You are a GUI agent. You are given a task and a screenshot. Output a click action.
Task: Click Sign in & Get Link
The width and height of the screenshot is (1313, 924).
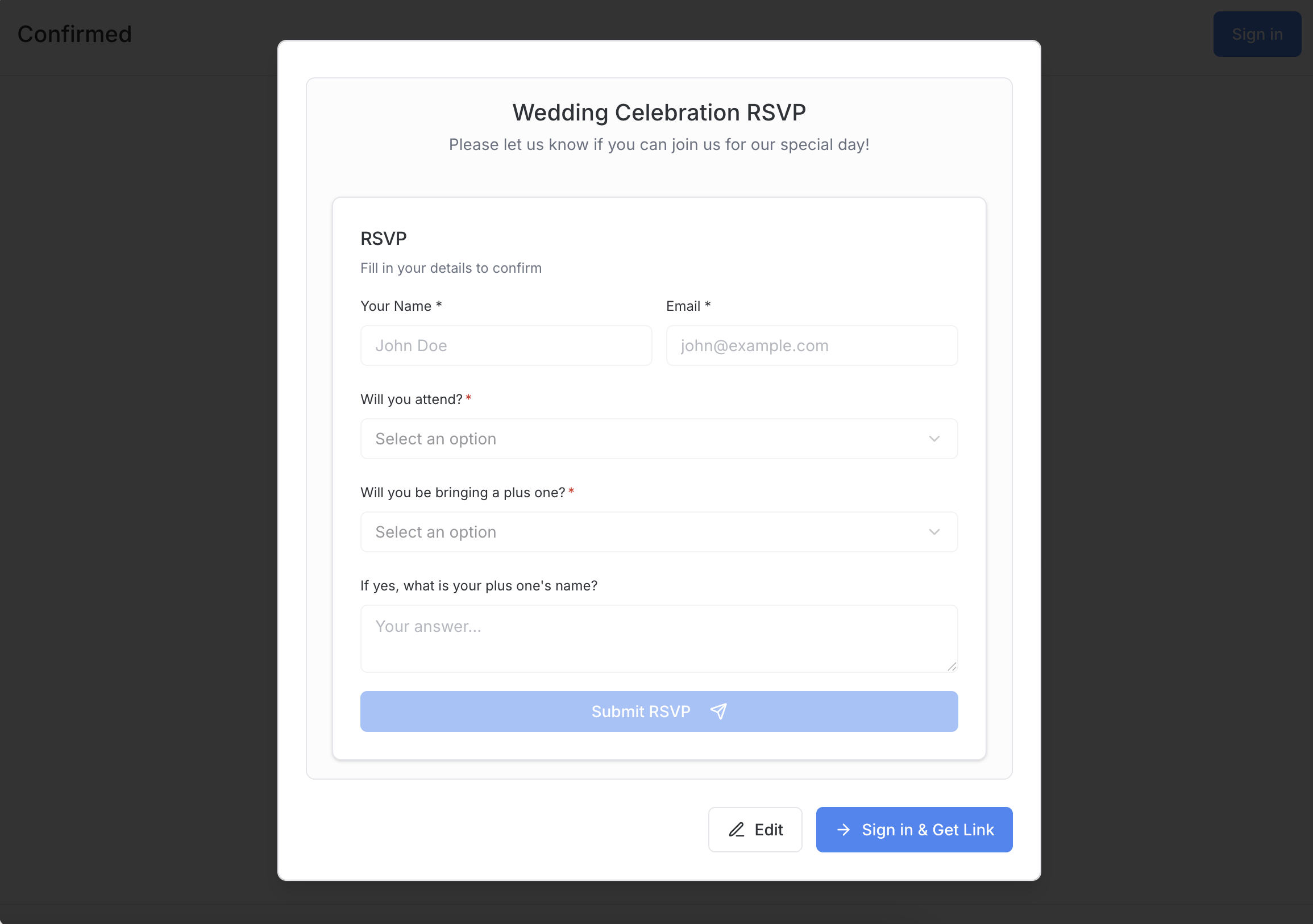pos(914,830)
